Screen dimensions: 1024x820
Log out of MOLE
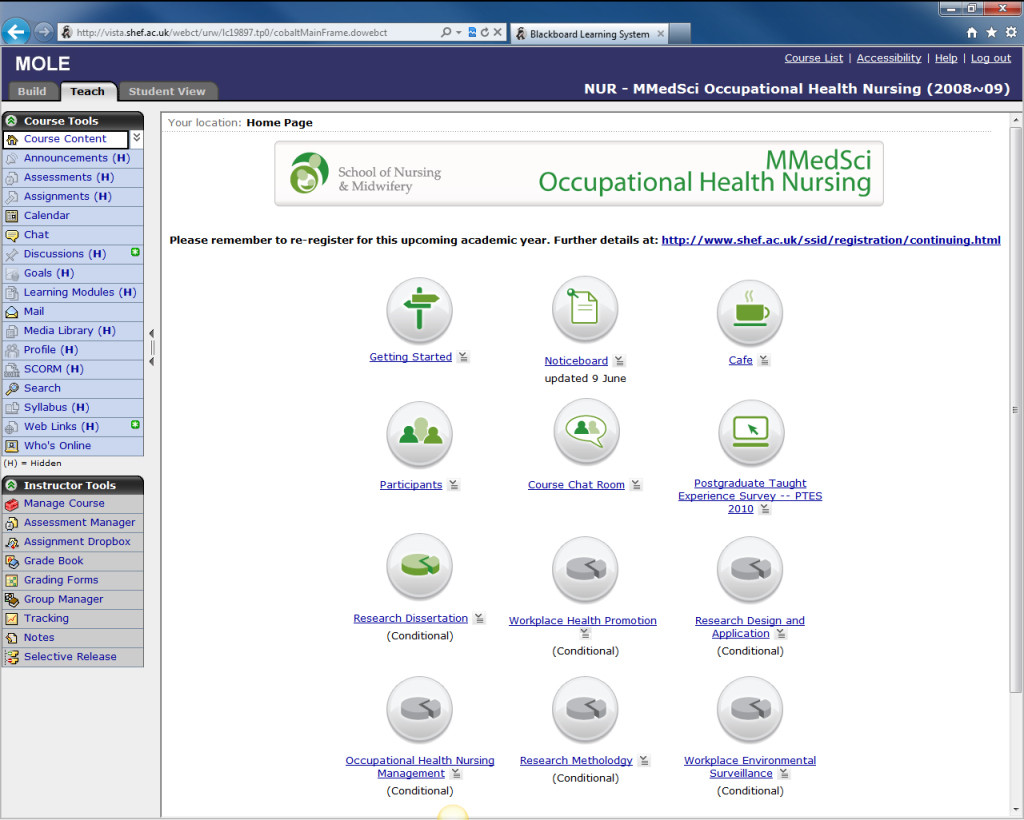[x=990, y=58]
